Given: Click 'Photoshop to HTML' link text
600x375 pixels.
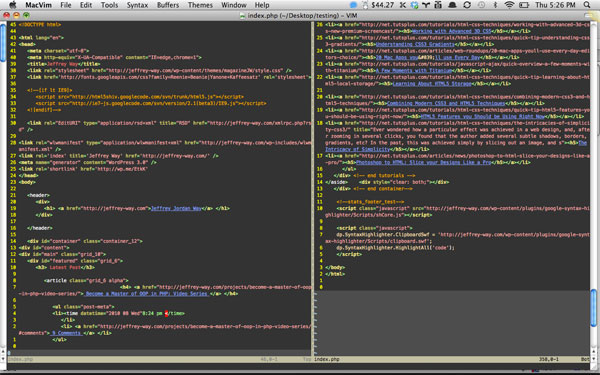Looking at the screenshot, I should 424,162.
